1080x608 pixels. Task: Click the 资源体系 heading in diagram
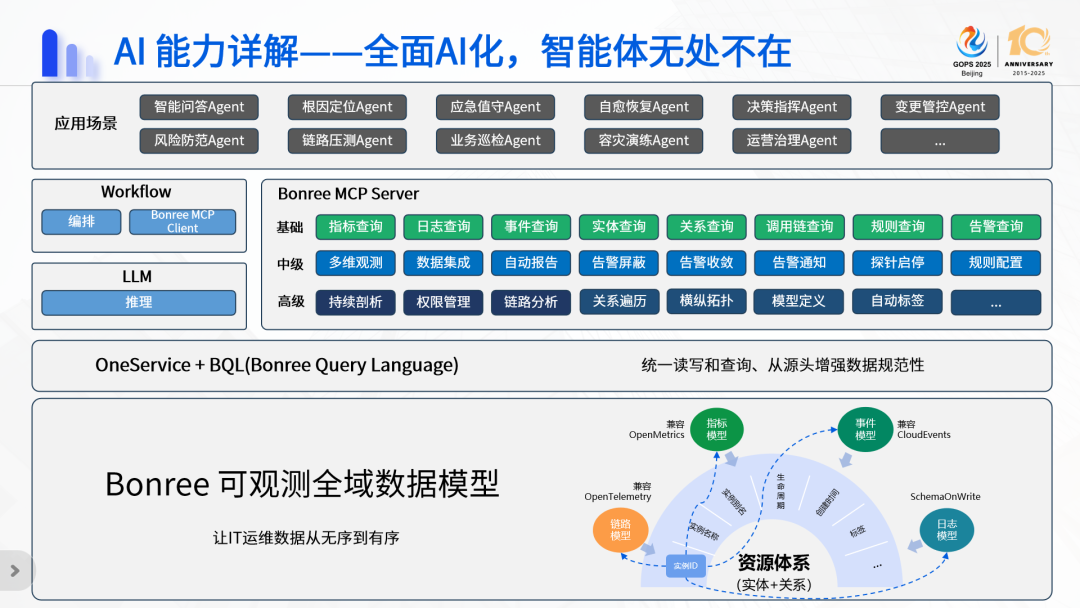(x=773, y=563)
